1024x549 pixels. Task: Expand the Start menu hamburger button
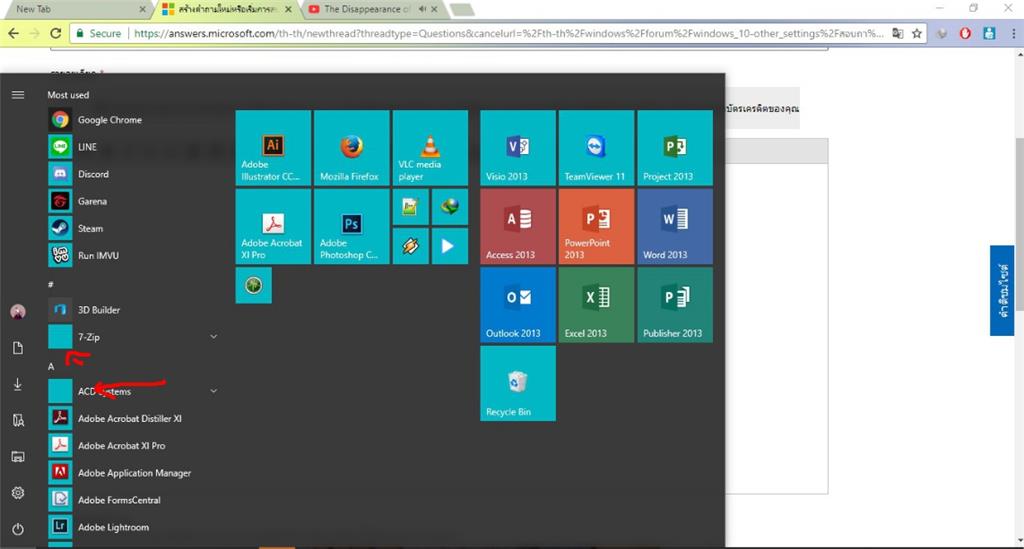pos(18,95)
